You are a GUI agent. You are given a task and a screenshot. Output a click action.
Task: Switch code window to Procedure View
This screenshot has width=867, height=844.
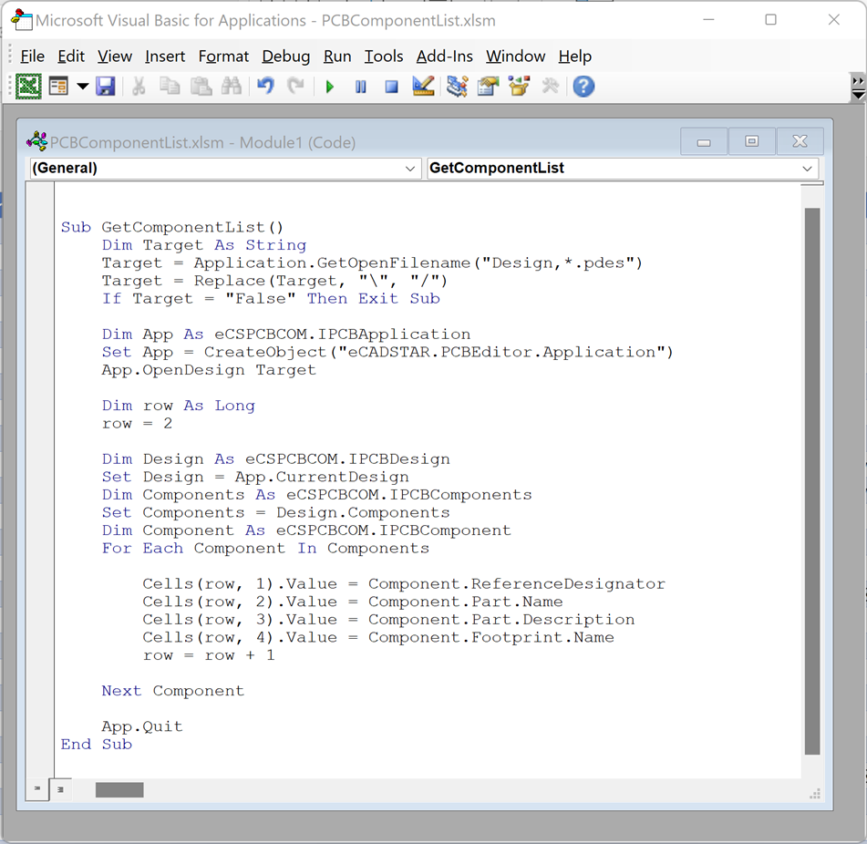(x=37, y=789)
